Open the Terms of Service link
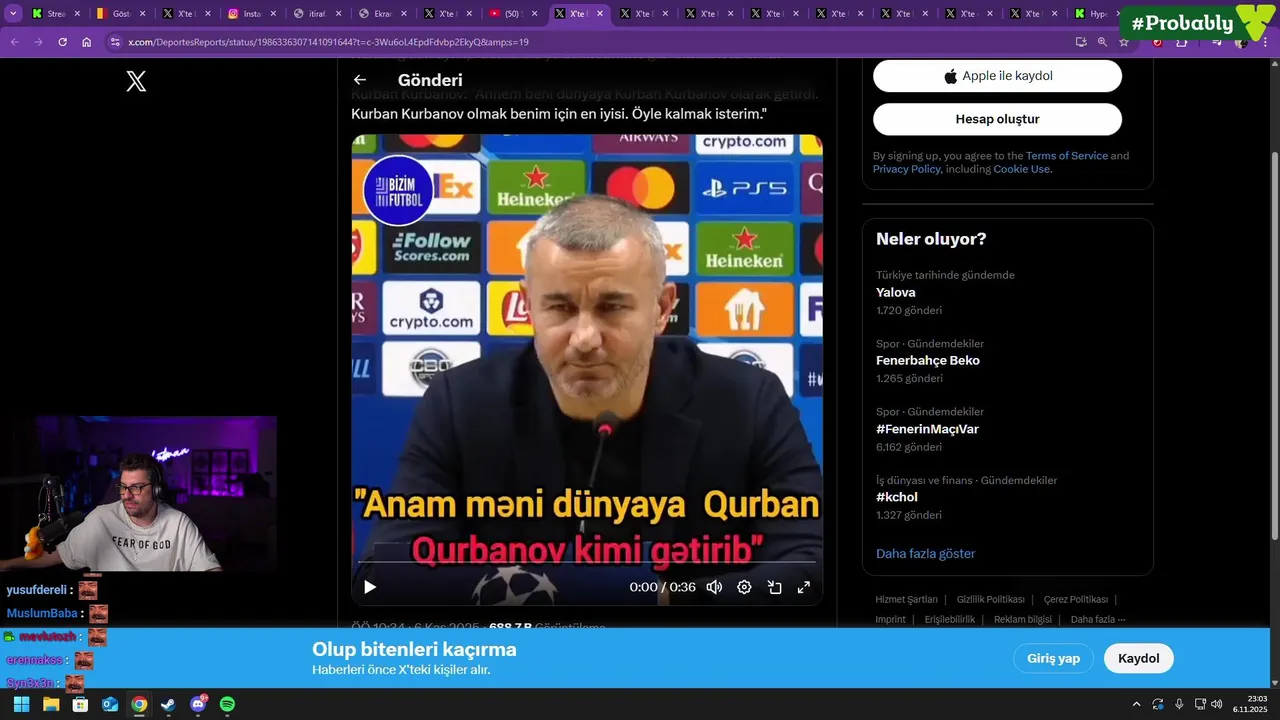This screenshot has width=1280, height=720. pyautogui.click(x=1066, y=156)
